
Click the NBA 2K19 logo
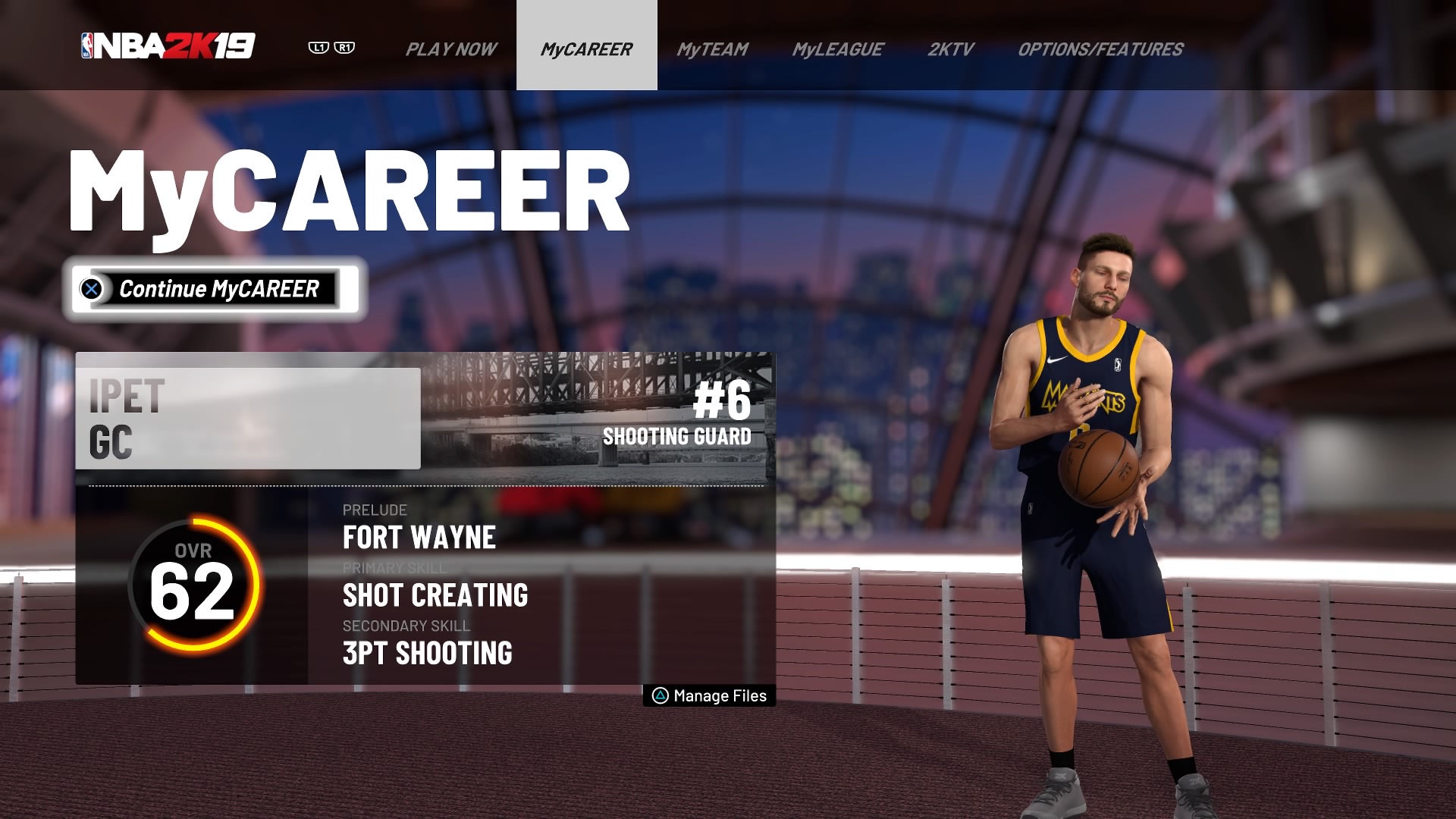[168, 47]
